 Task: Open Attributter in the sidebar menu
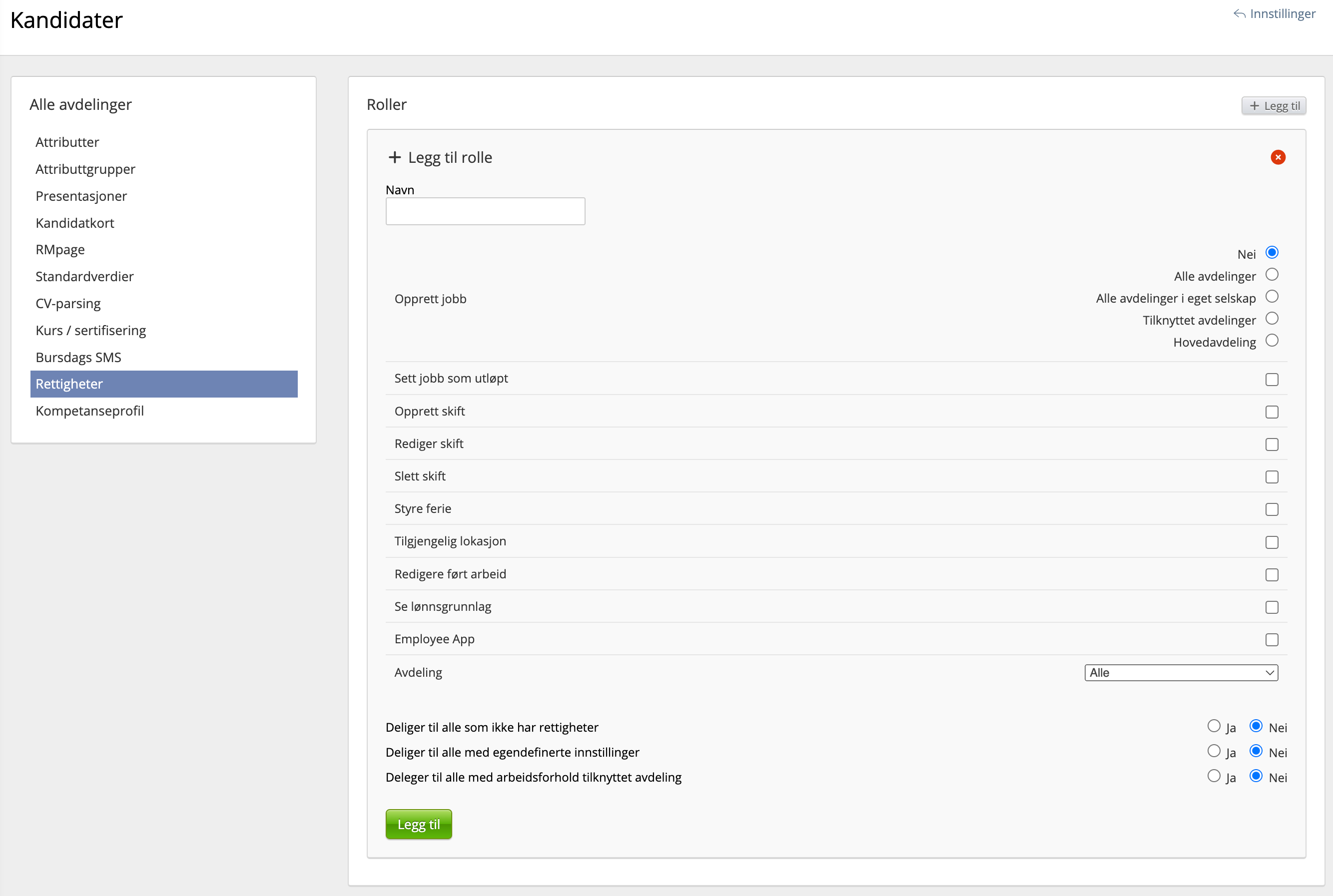click(x=67, y=142)
